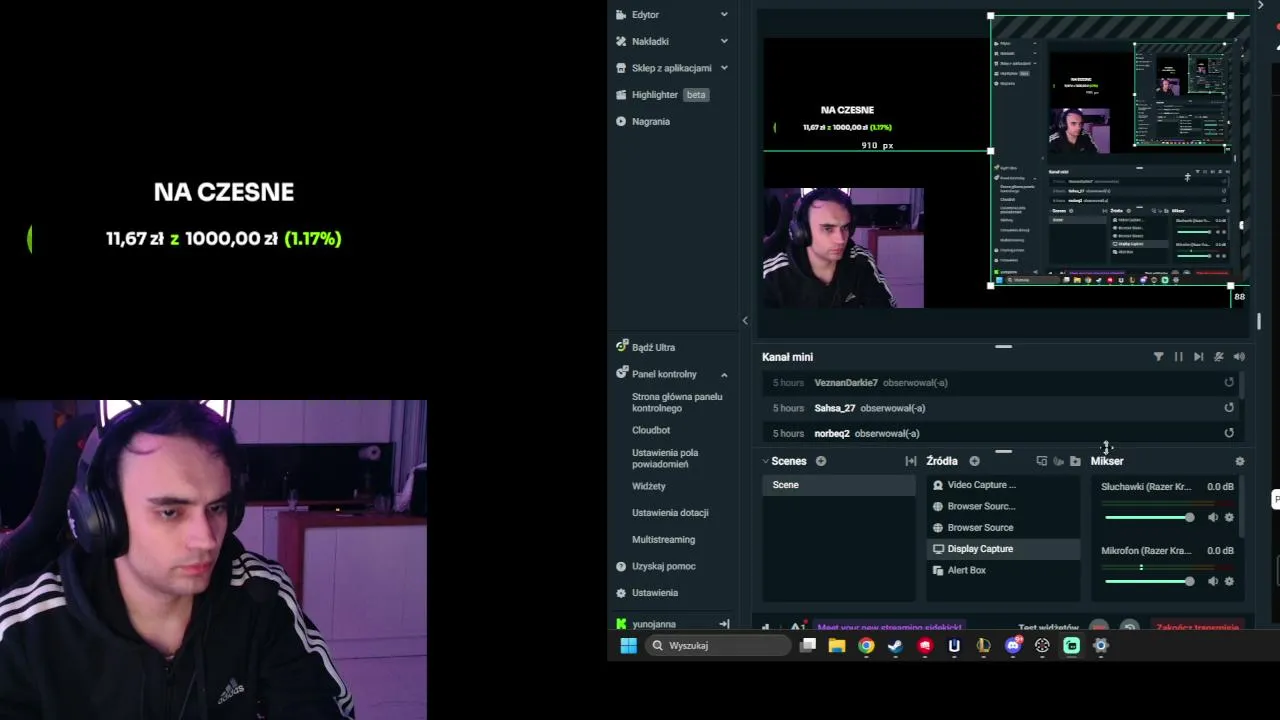Screen dimensions: 1280x720
Task: Log out using the arrow beside yunojanna
Action: click(724, 624)
